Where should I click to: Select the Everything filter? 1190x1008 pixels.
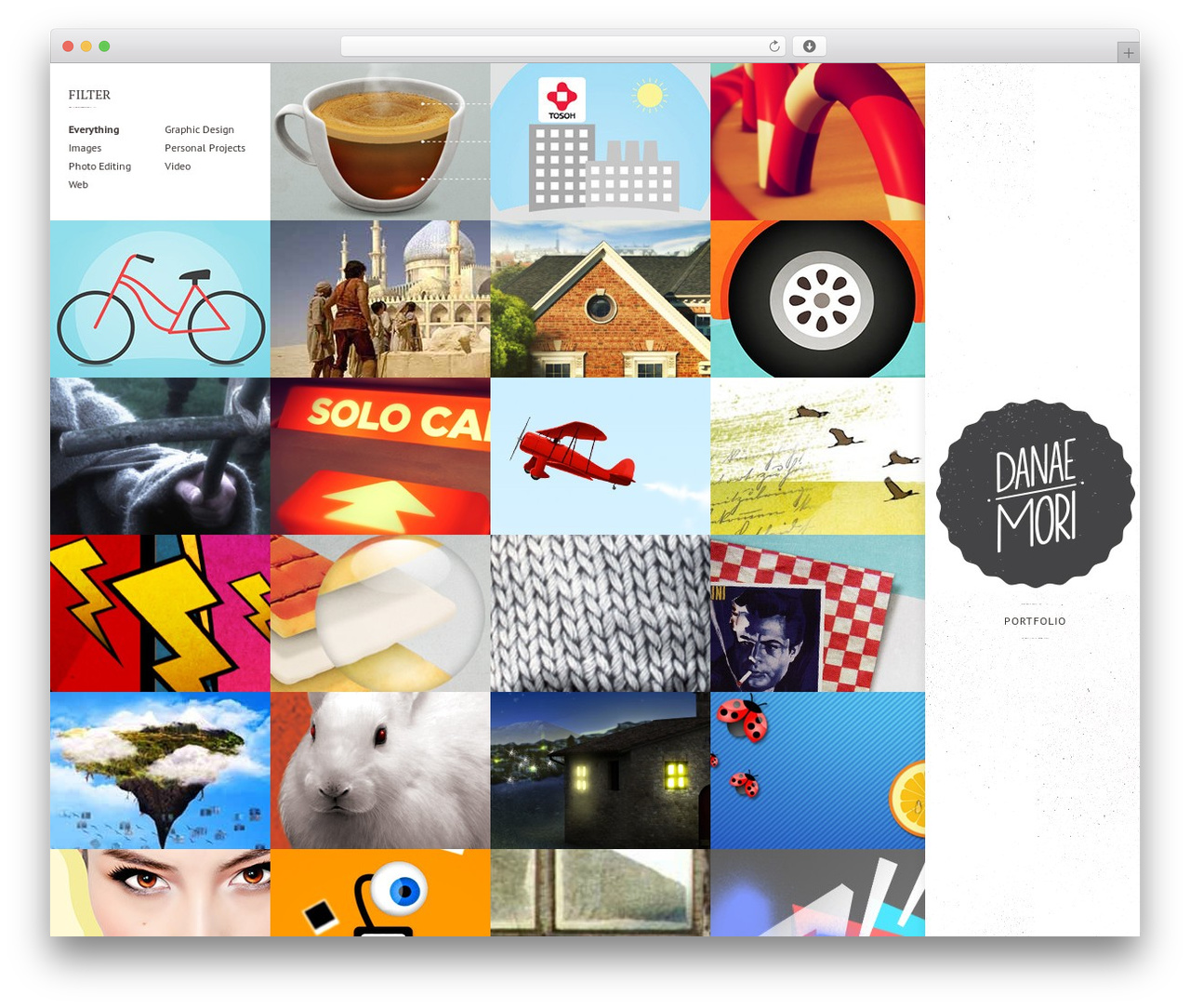pyautogui.click(x=94, y=130)
